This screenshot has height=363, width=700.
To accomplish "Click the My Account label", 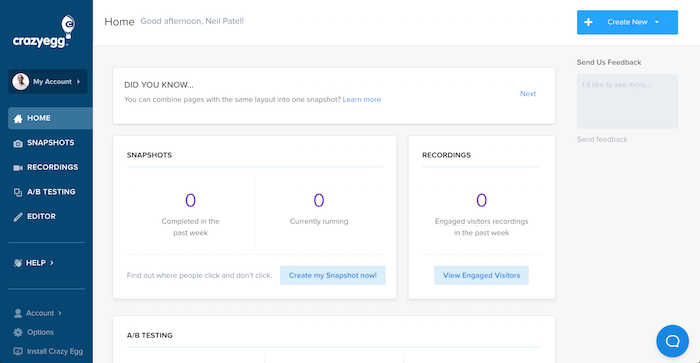I will [x=52, y=82].
